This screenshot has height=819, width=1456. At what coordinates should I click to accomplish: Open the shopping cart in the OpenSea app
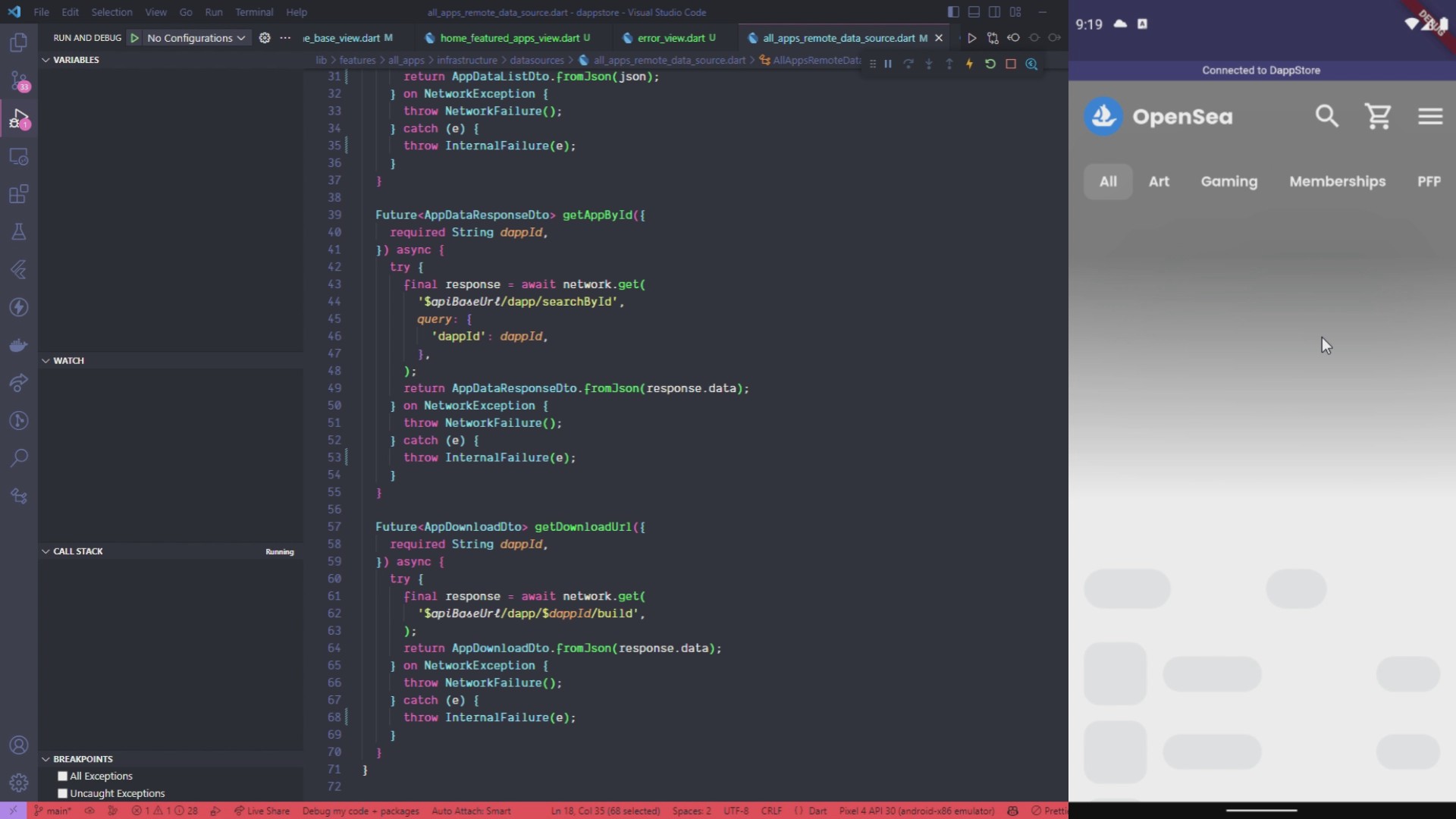coord(1378,117)
